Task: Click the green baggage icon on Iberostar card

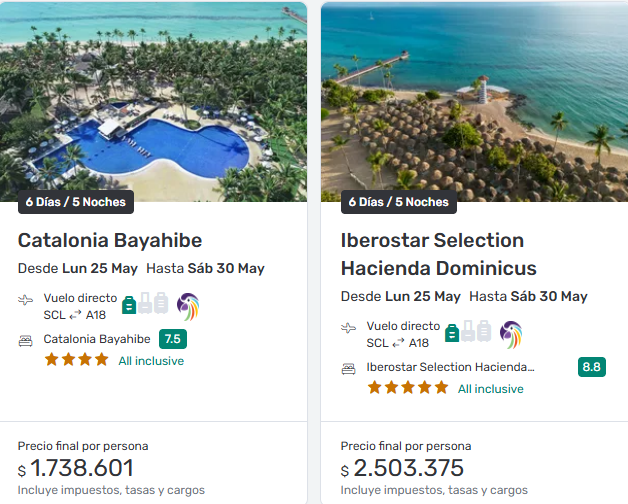Action: (x=451, y=331)
